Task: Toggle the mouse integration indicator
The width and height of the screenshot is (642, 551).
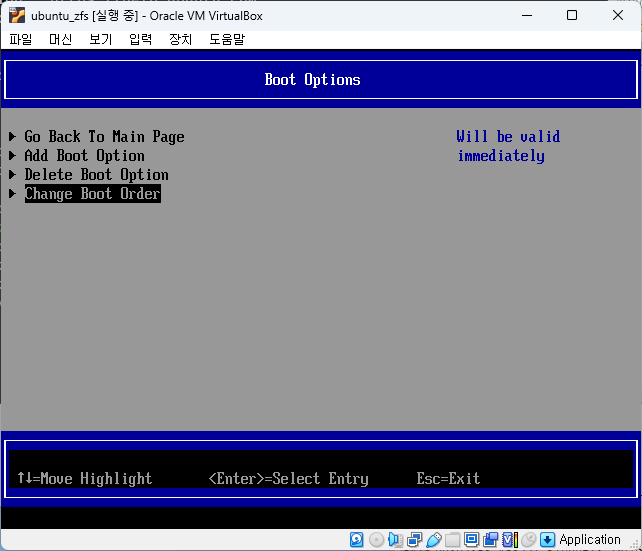Action: [x=528, y=540]
